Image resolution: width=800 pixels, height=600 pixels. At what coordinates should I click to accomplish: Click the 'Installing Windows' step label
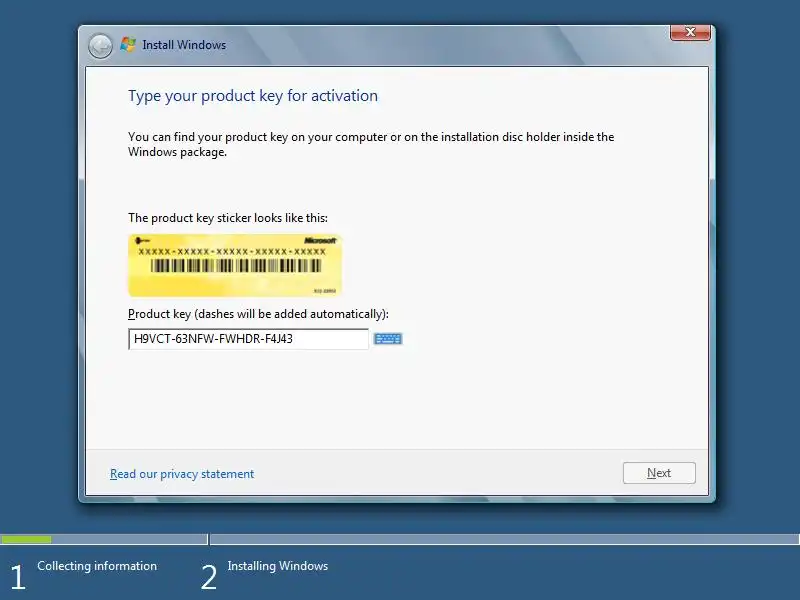[x=278, y=566]
